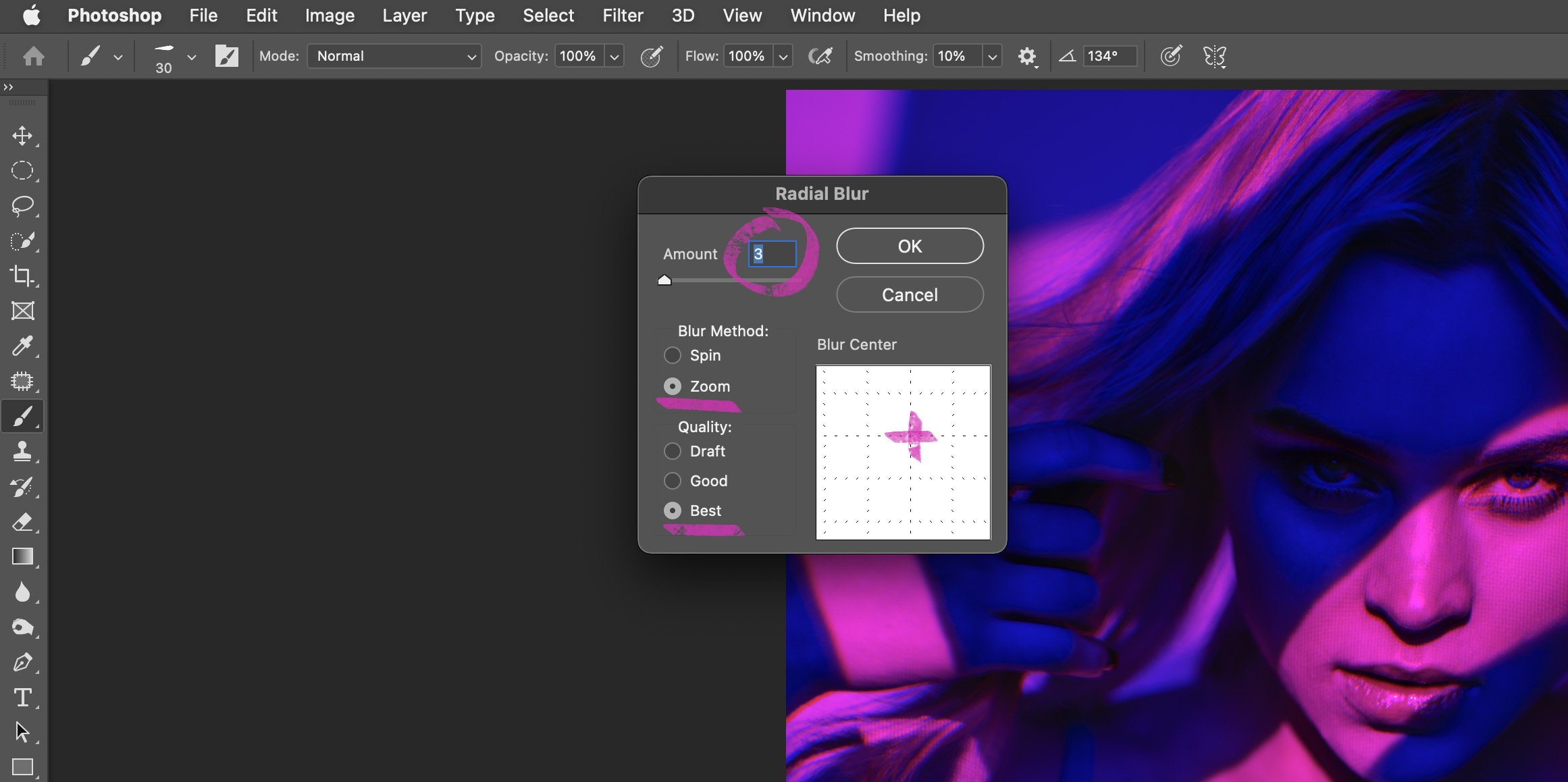
Task: Open the brush preset picker arrow
Action: tap(192, 57)
